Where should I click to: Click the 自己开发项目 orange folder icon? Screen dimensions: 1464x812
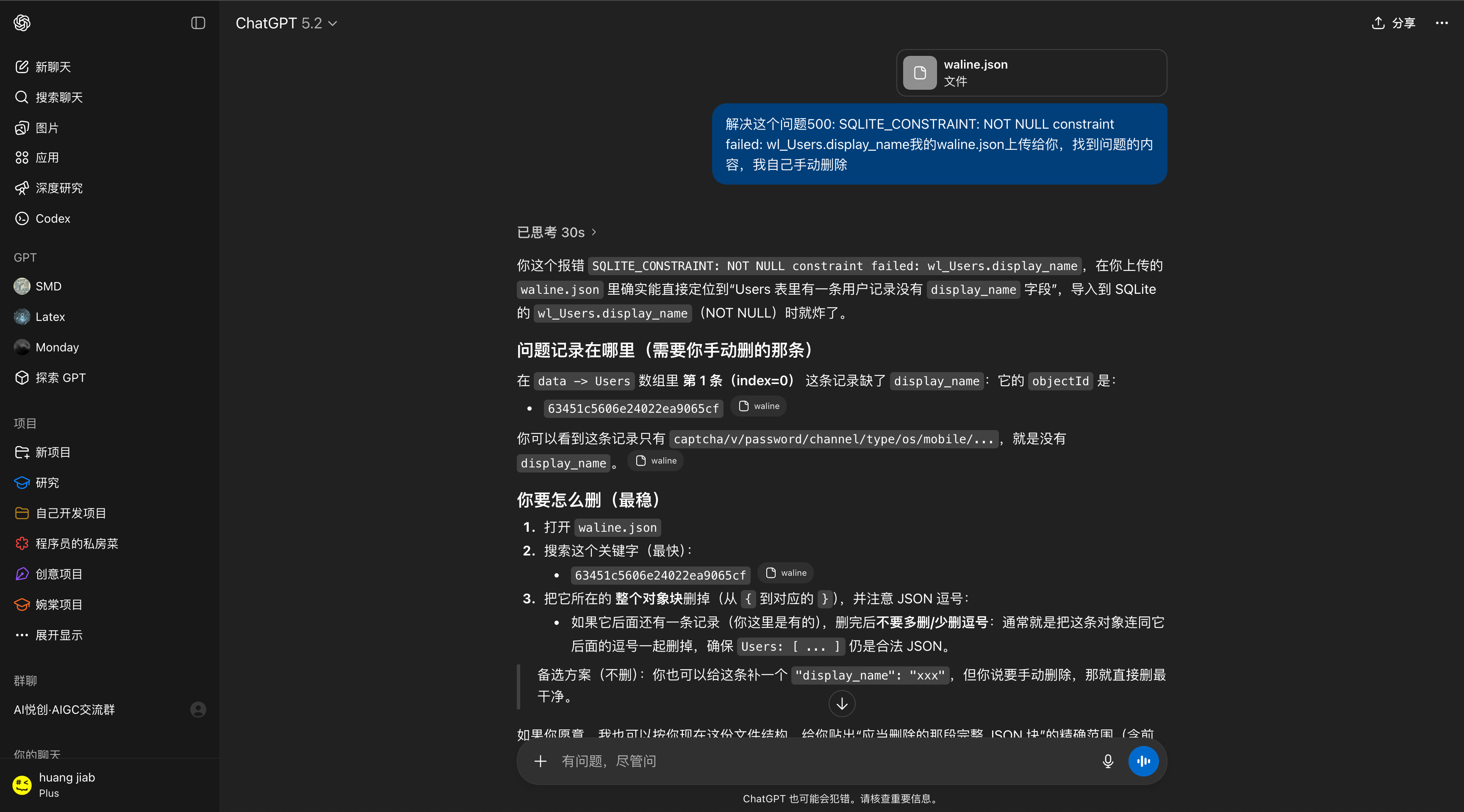pyautogui.click(x=22, y=513)
